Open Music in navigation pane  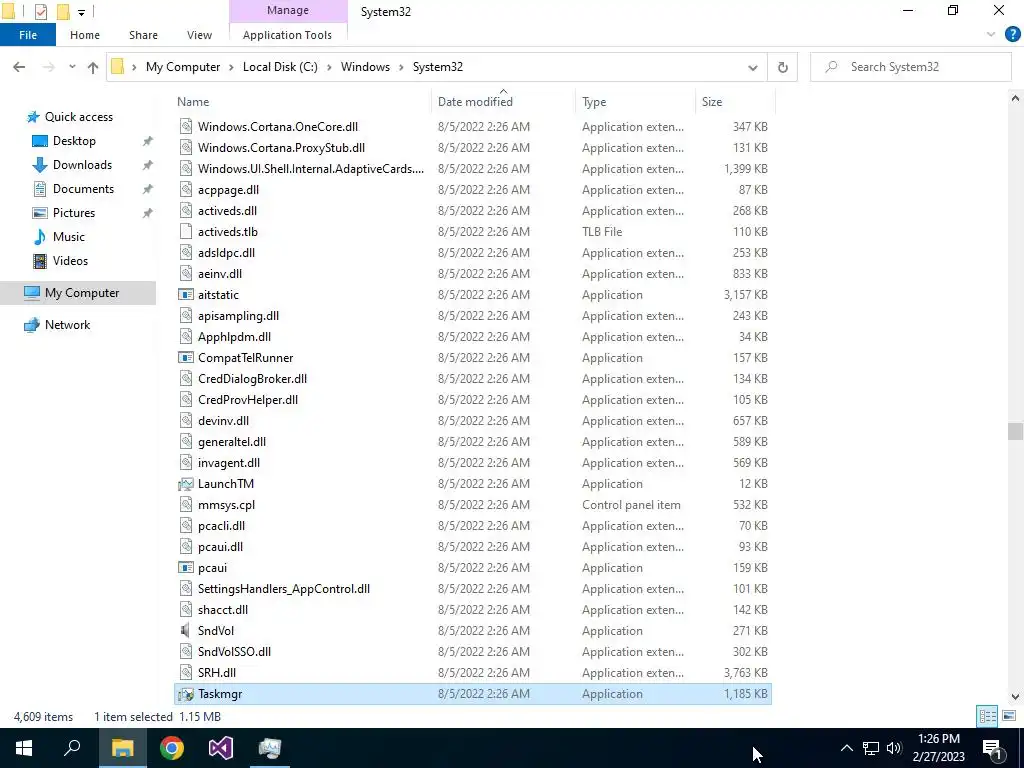tap(69, 236)
